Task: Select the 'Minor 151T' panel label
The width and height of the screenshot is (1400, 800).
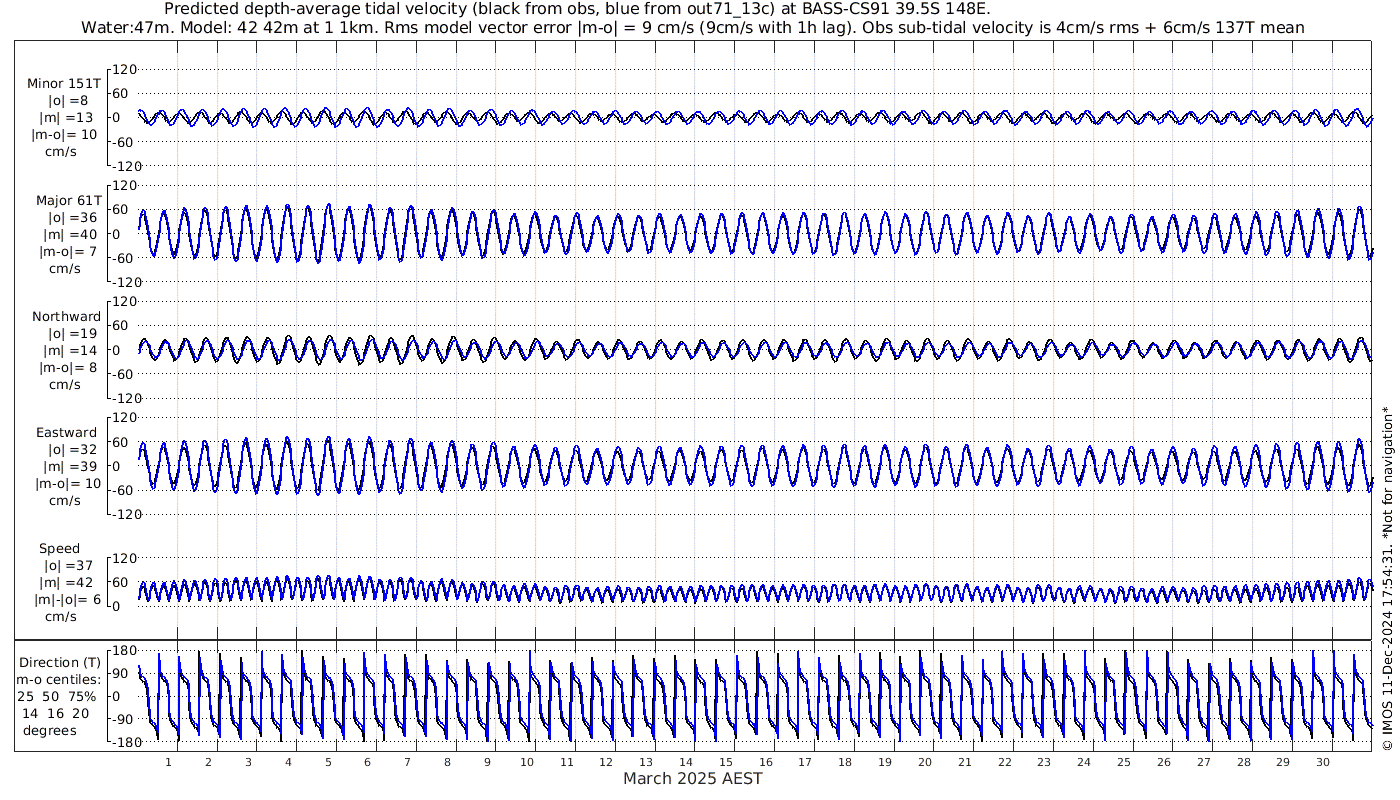Action: [x=64, y=84]
